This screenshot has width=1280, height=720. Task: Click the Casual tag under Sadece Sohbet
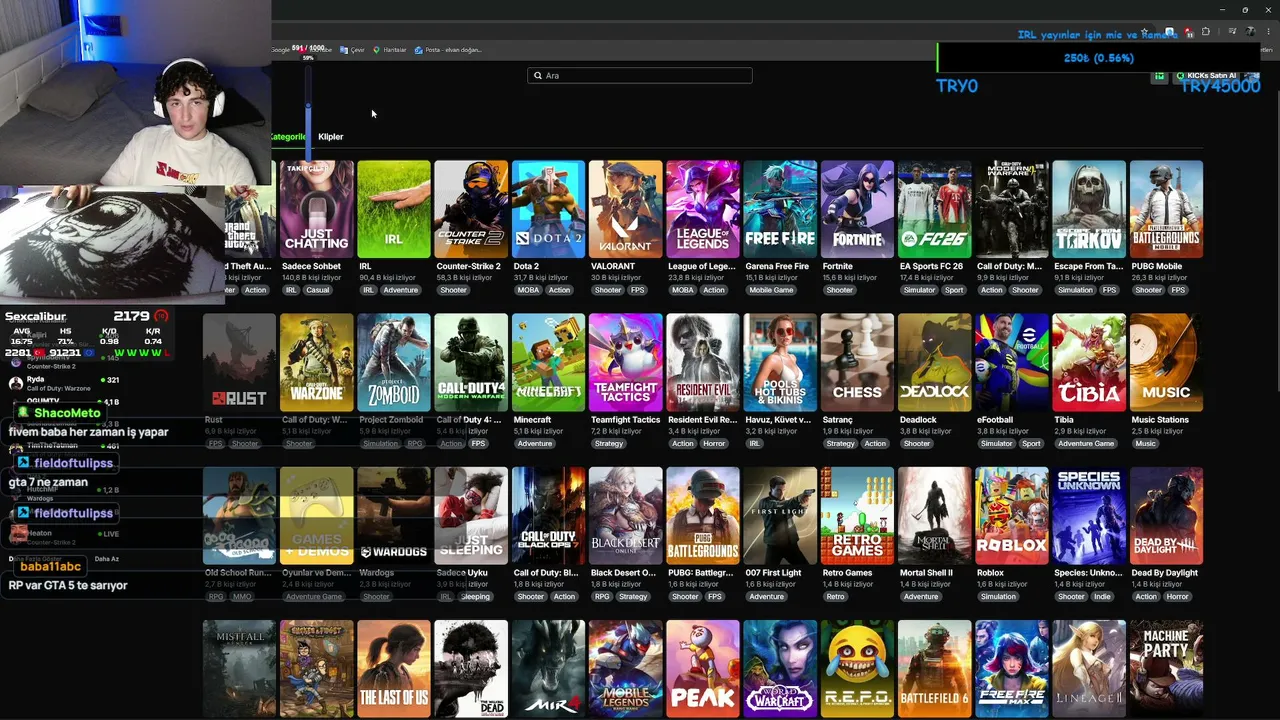click(x=317, y=290)
